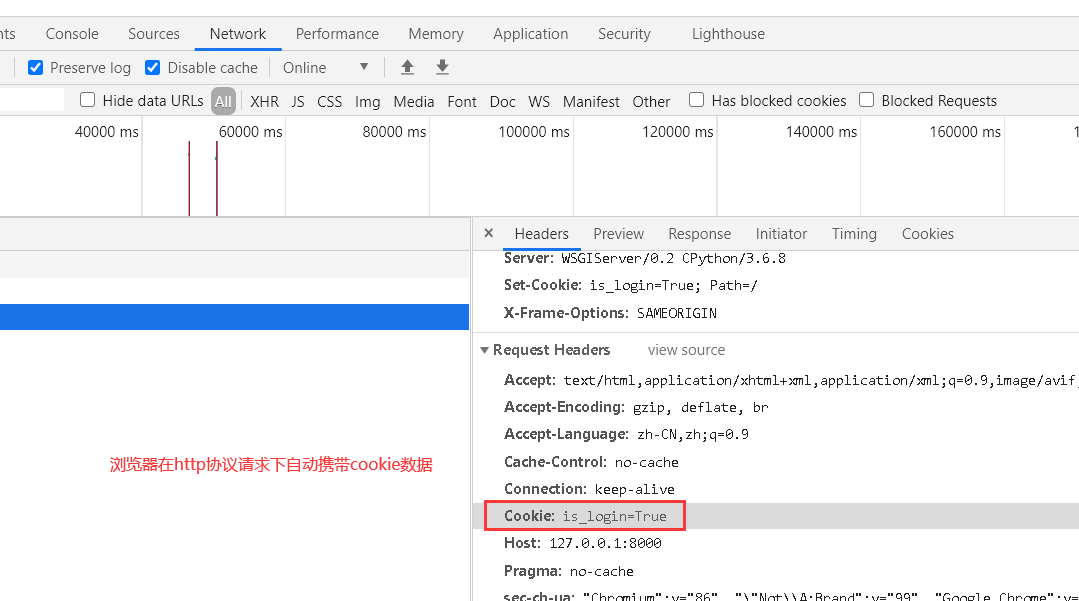Image resolution: width=1079 pixels, height=601 pixels.
Task: Close the request details pane
Action: pyautogui.click(x=489, y=233)
